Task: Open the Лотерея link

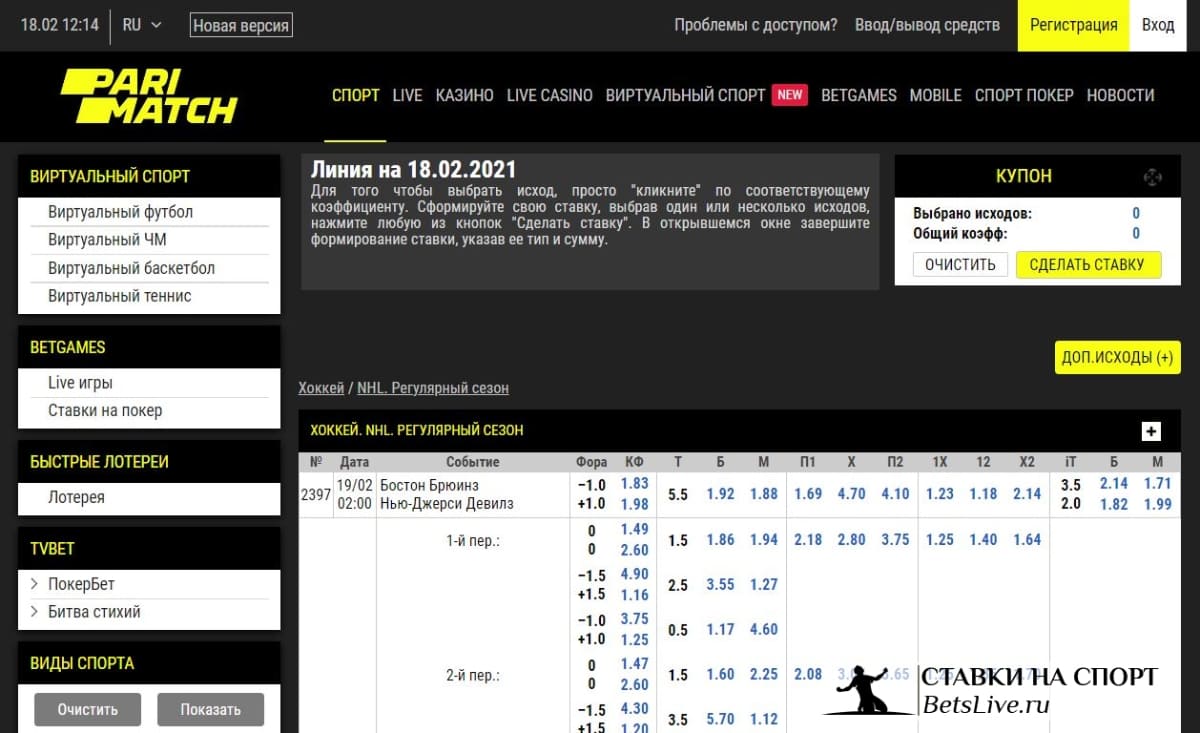Action: pos(76,498)
